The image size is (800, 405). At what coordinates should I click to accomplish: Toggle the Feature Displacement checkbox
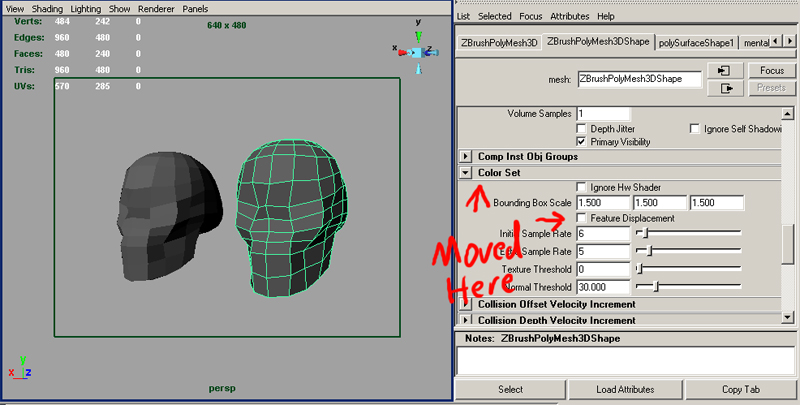tap(582, 218)
